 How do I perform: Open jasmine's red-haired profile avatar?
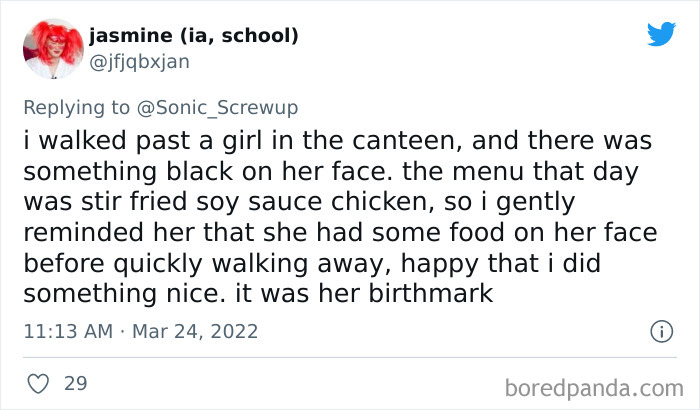coord(50,48)
